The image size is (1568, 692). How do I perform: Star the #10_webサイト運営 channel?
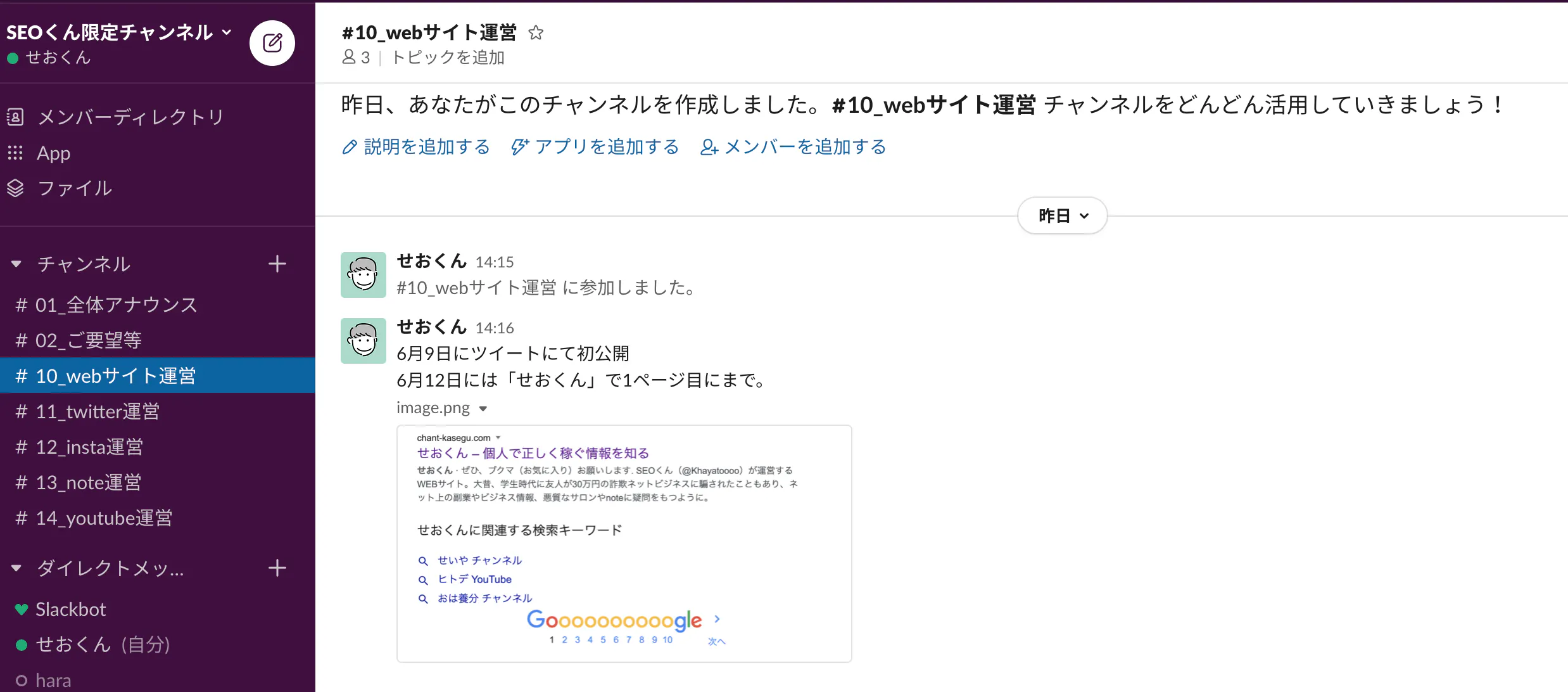pyautogui.click(x=536, y=32)
